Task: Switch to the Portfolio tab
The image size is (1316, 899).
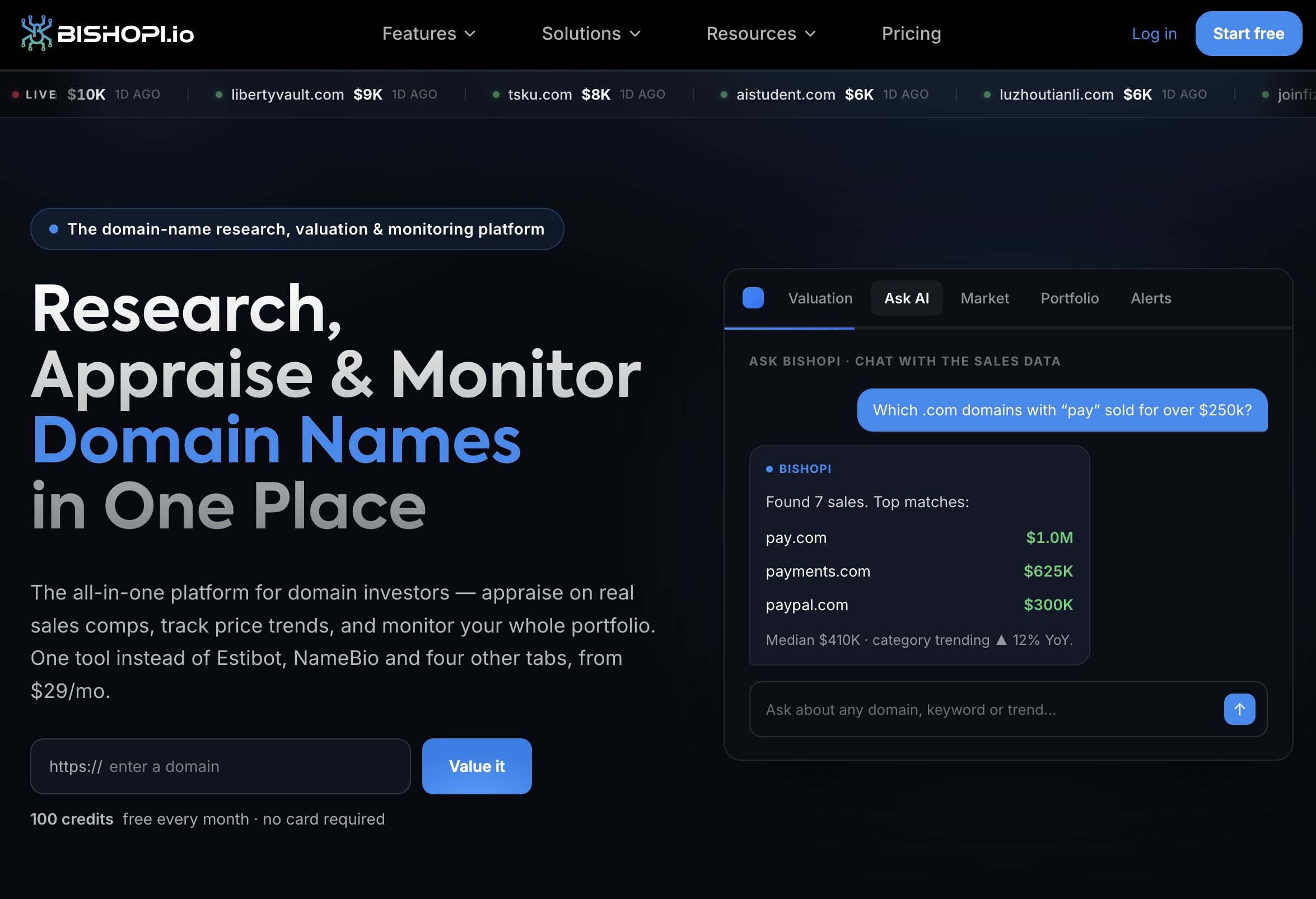Action: coord(1069,298)
